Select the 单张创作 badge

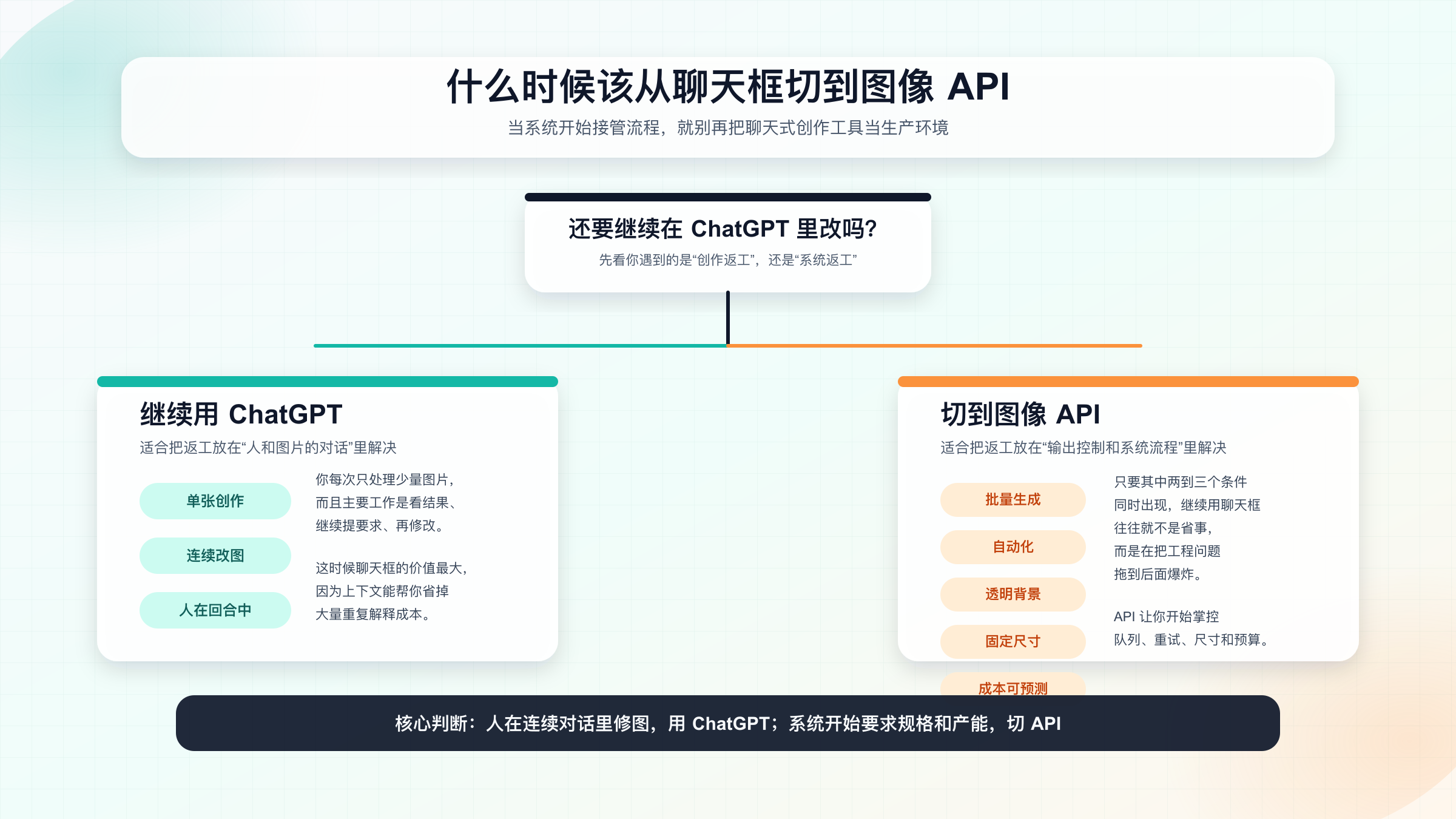pos(215,500)
